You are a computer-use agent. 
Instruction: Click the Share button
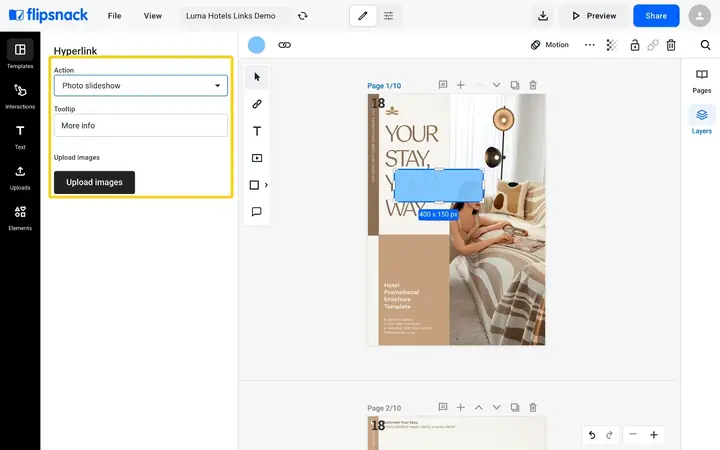(656, 16)
